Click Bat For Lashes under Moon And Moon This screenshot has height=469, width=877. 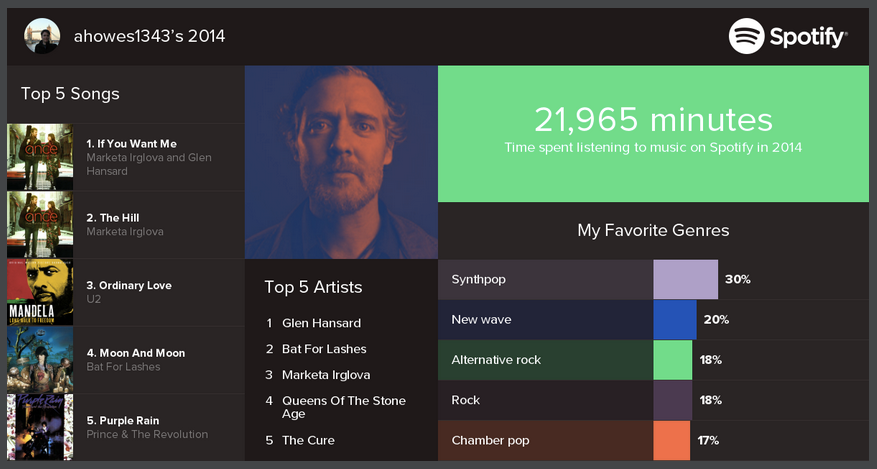[x=123, y=367]
